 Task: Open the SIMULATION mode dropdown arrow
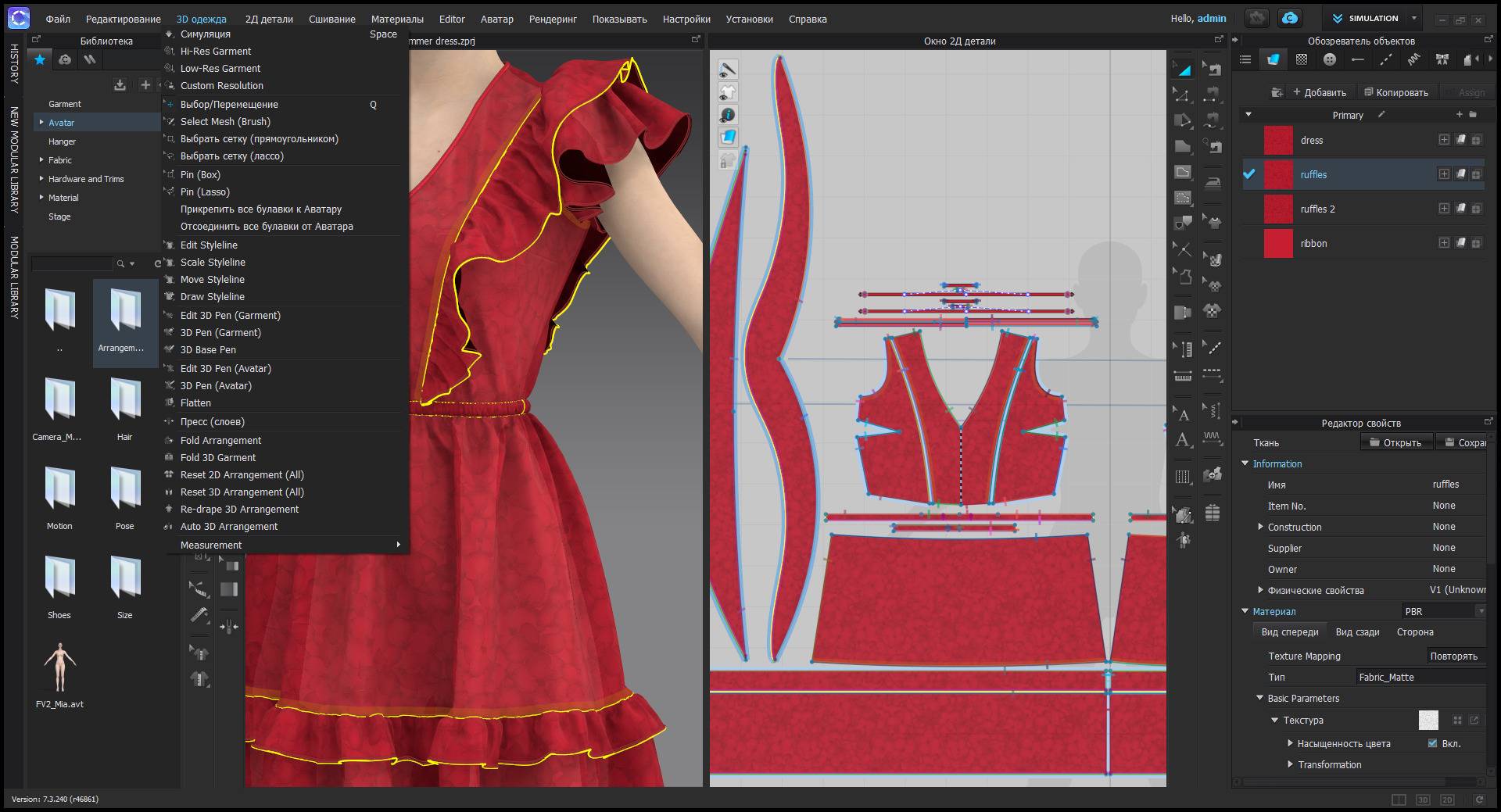pos(1413,18)
